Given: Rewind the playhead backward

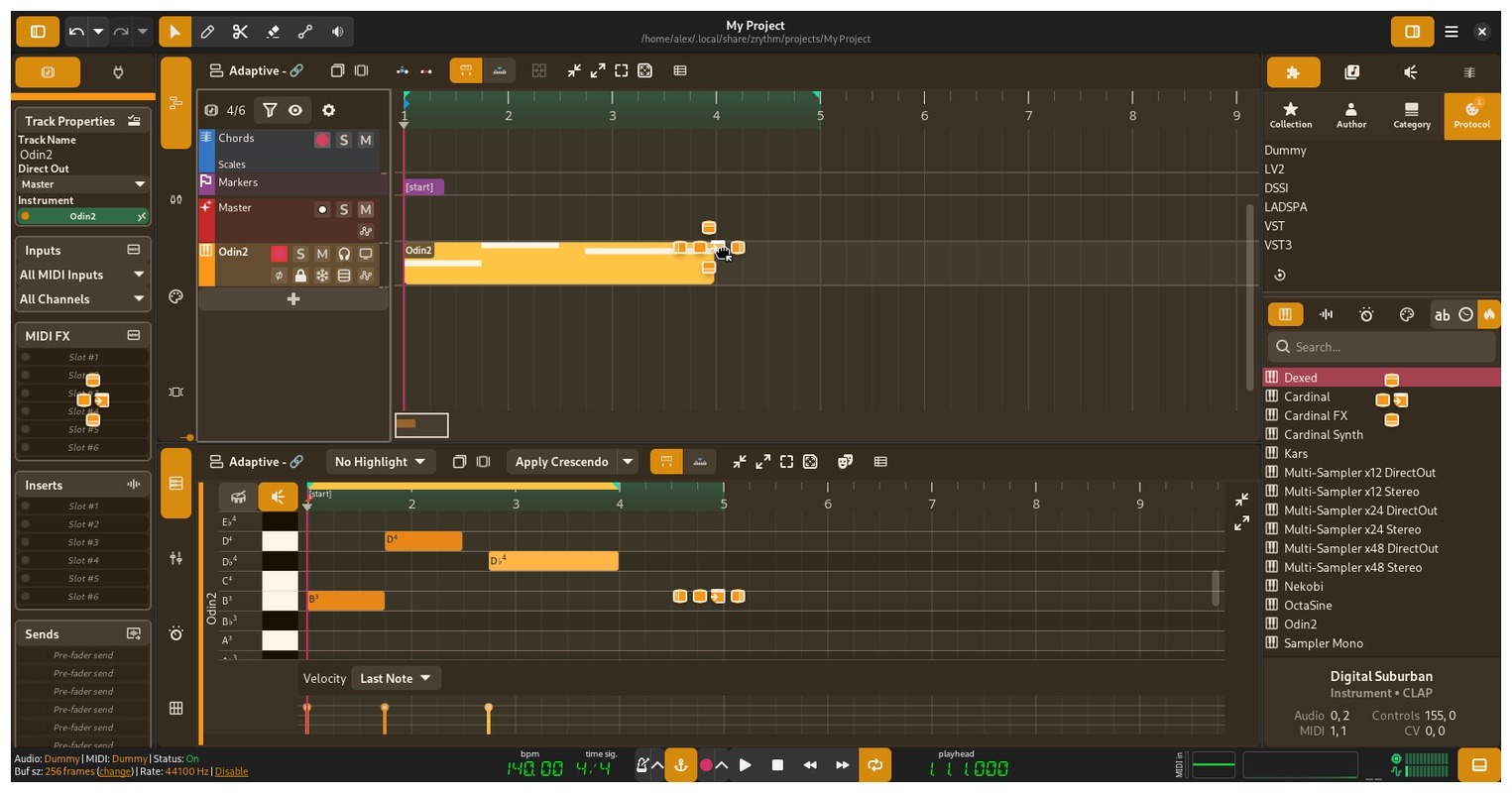Looking at the screenshot, I should click(x=810, y=765).
